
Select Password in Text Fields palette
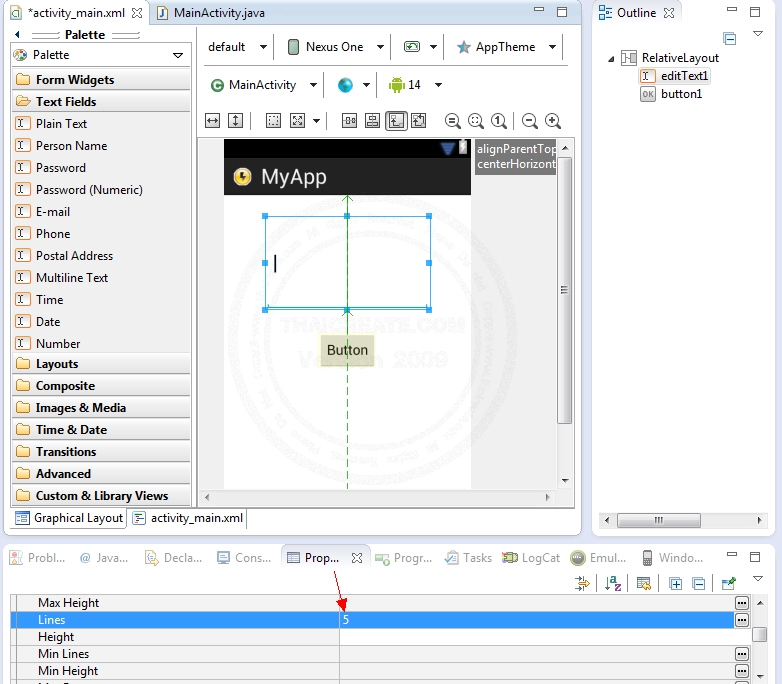coord(61,168)
